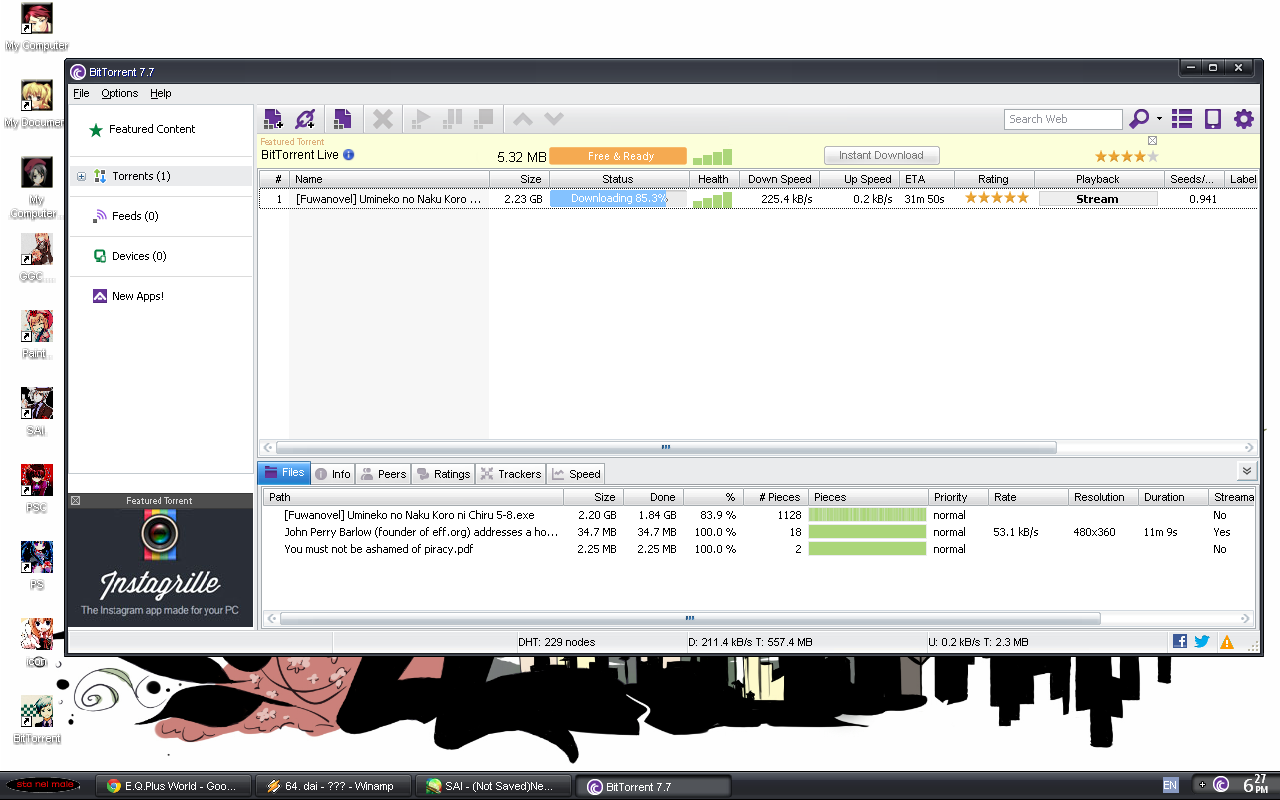Click the Instant Download button
The height and width of the screenshot is (800, 1280).
[x=881, y=155]
